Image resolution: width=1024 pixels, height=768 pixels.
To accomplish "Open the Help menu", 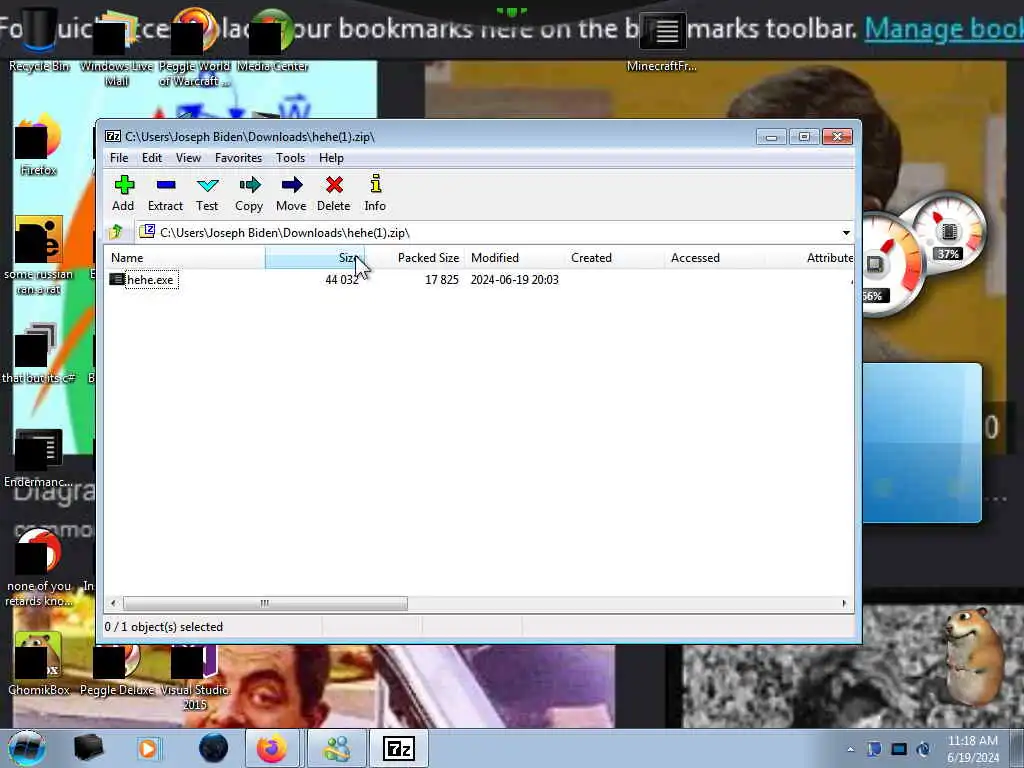I will [x=331, y=158].
